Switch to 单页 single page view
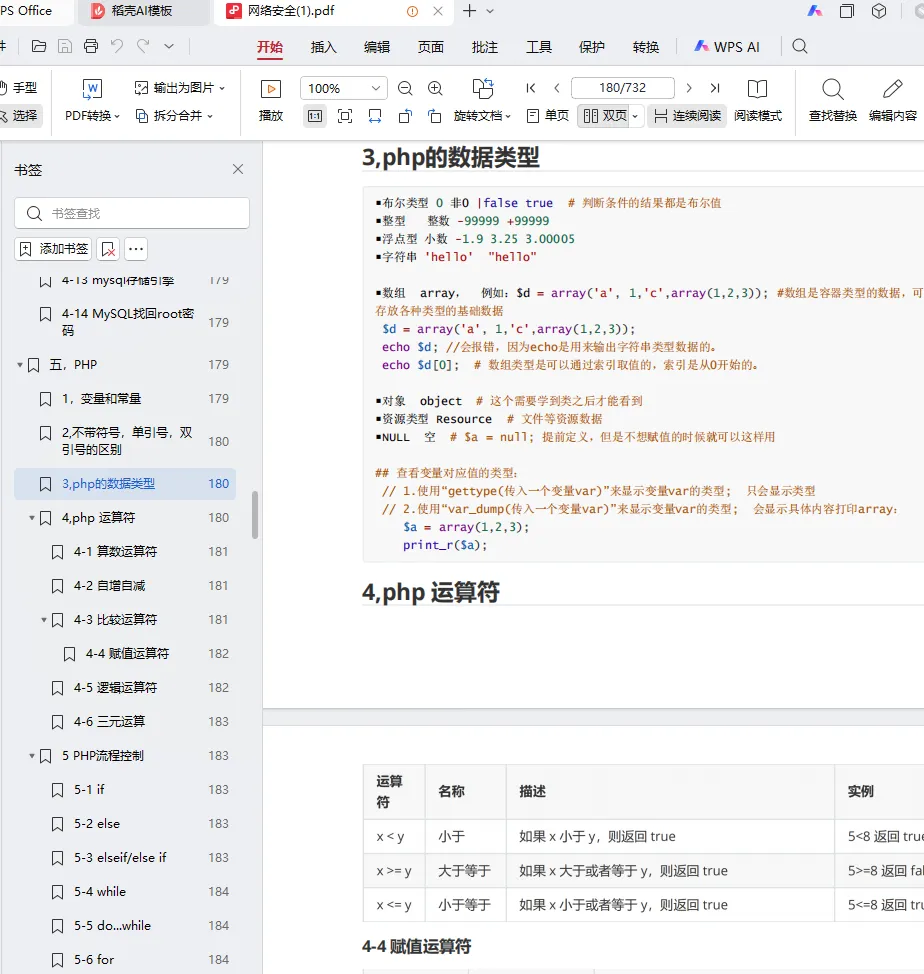This screenshot has width=924, height=974. (547, 116)
